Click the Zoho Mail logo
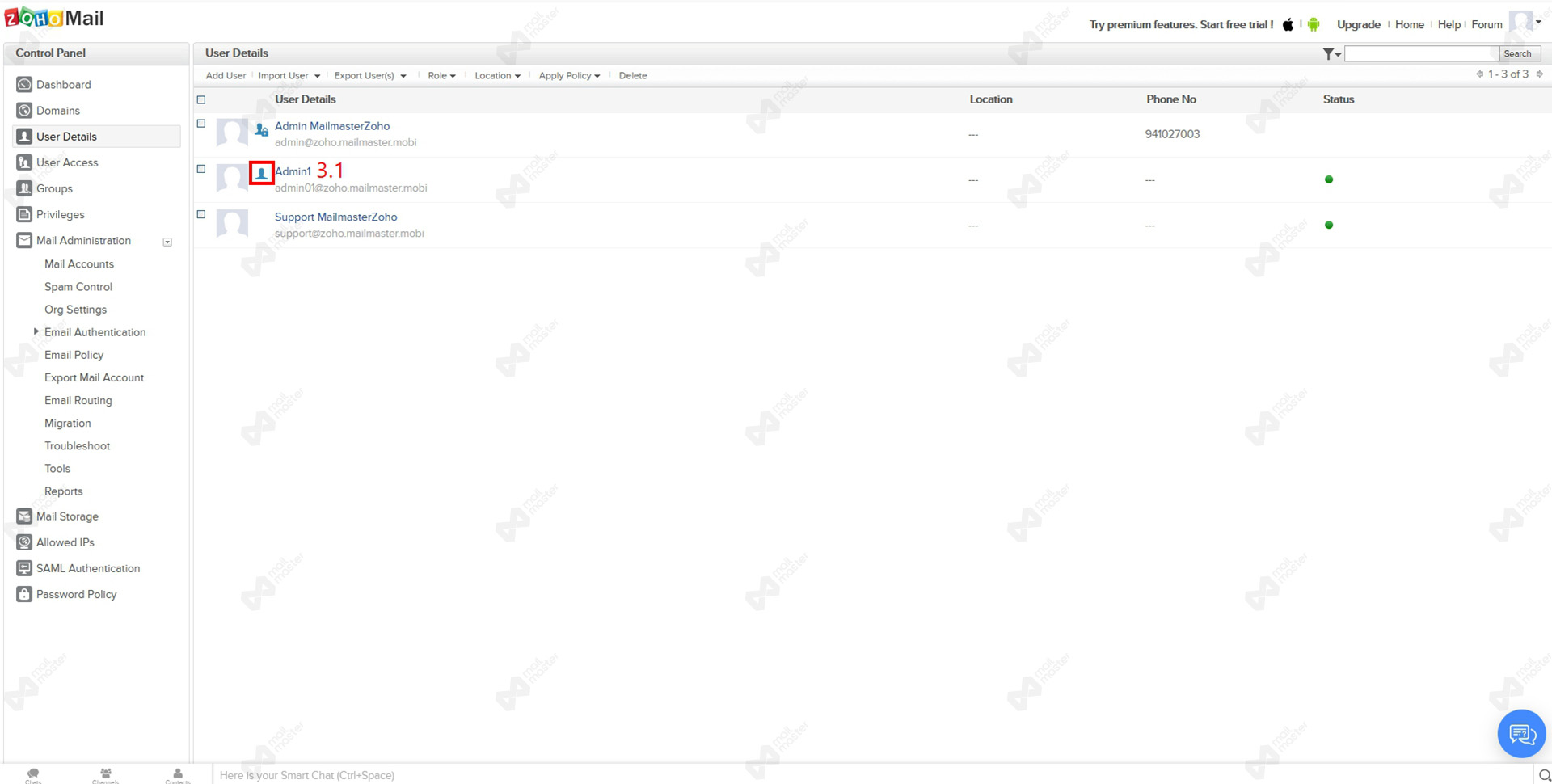The width and height of the screenshot is (1552, 784). (54, 19)
